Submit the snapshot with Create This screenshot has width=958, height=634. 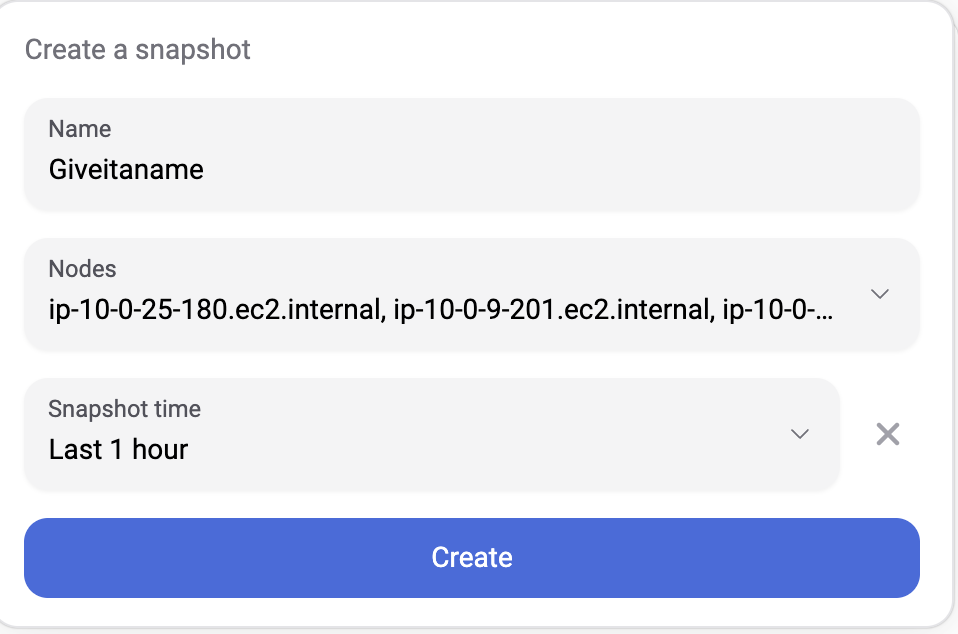[472, 558]
